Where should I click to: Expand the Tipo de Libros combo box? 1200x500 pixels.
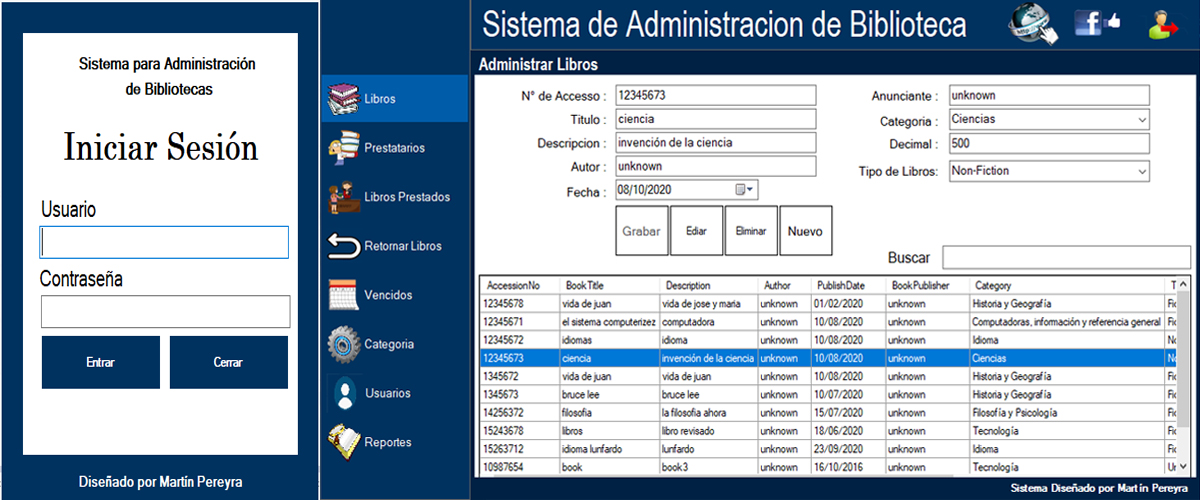1141,172
